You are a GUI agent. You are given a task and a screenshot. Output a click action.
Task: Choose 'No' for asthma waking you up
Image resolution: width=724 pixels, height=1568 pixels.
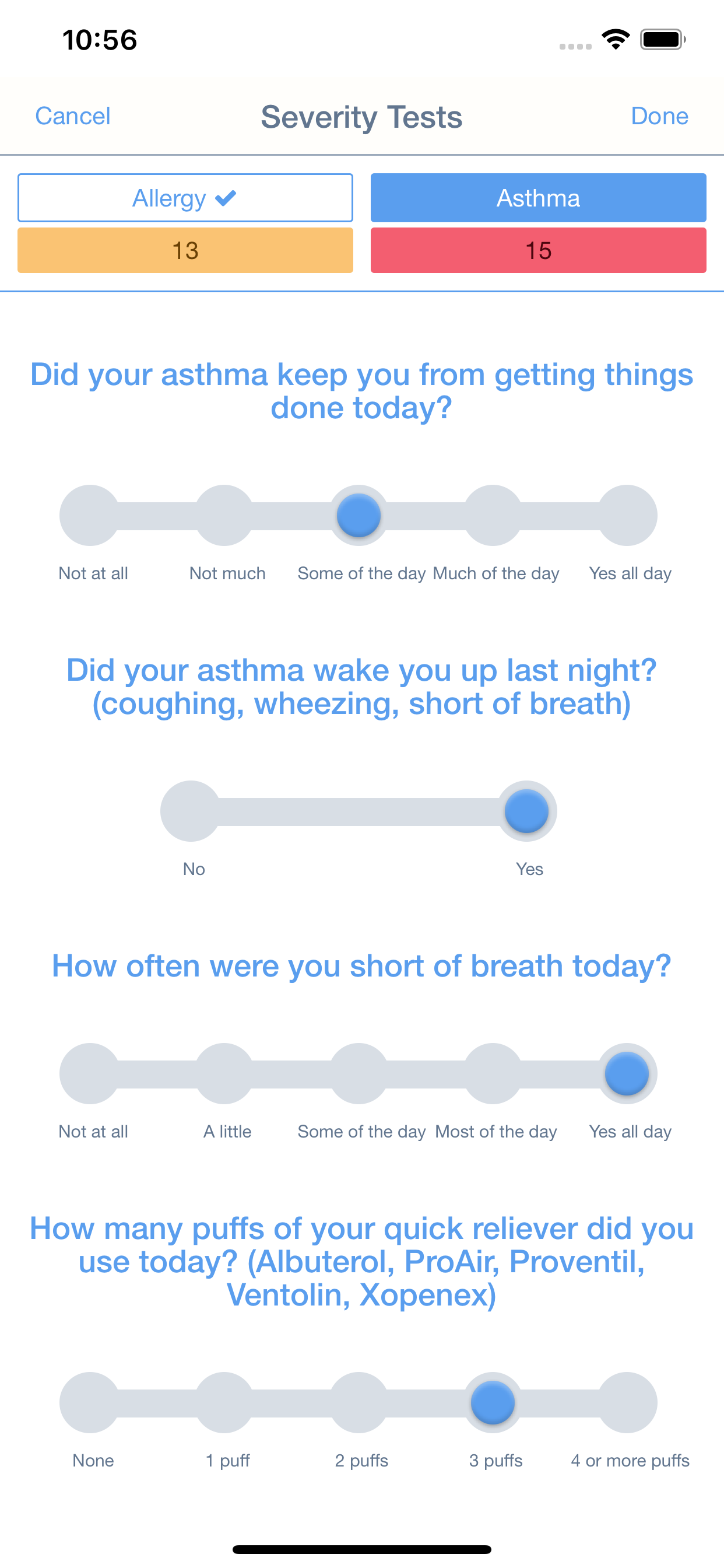click(191, 811)
